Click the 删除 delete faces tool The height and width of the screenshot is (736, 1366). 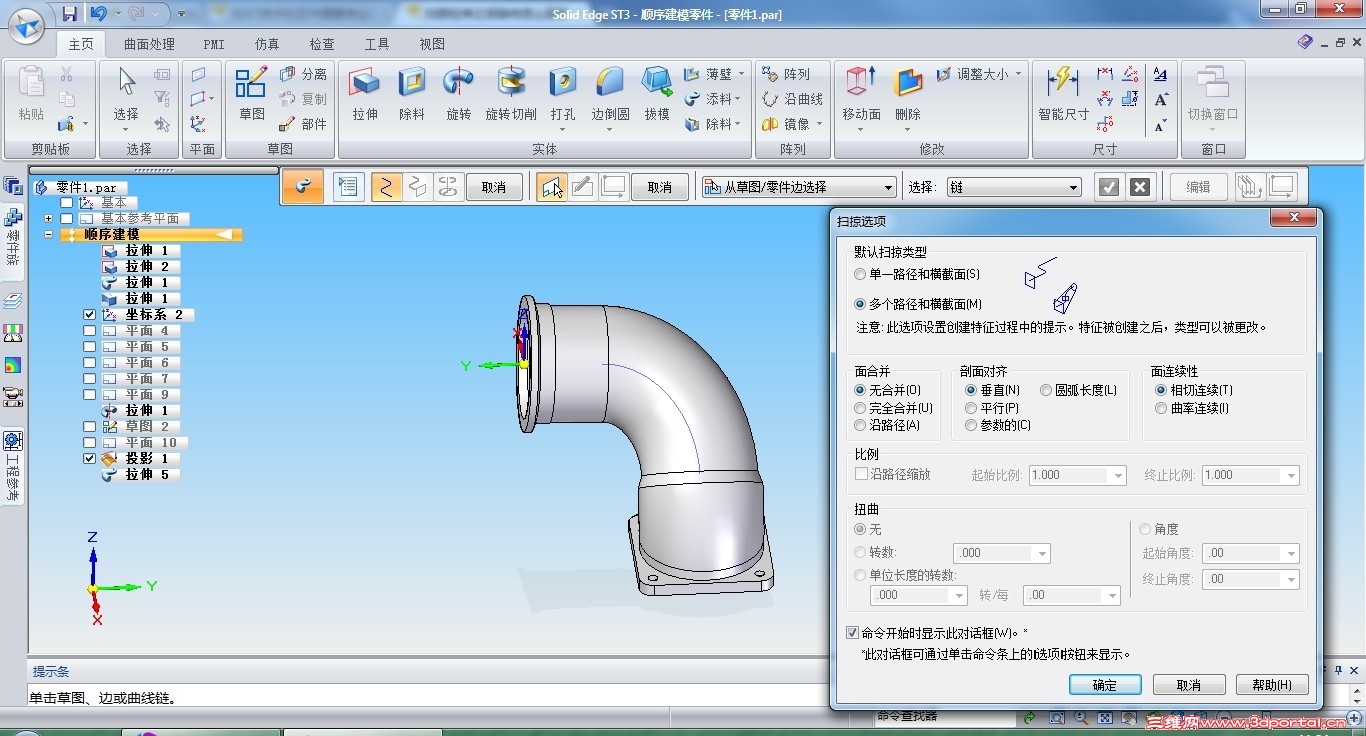click(x=908, y=94)
